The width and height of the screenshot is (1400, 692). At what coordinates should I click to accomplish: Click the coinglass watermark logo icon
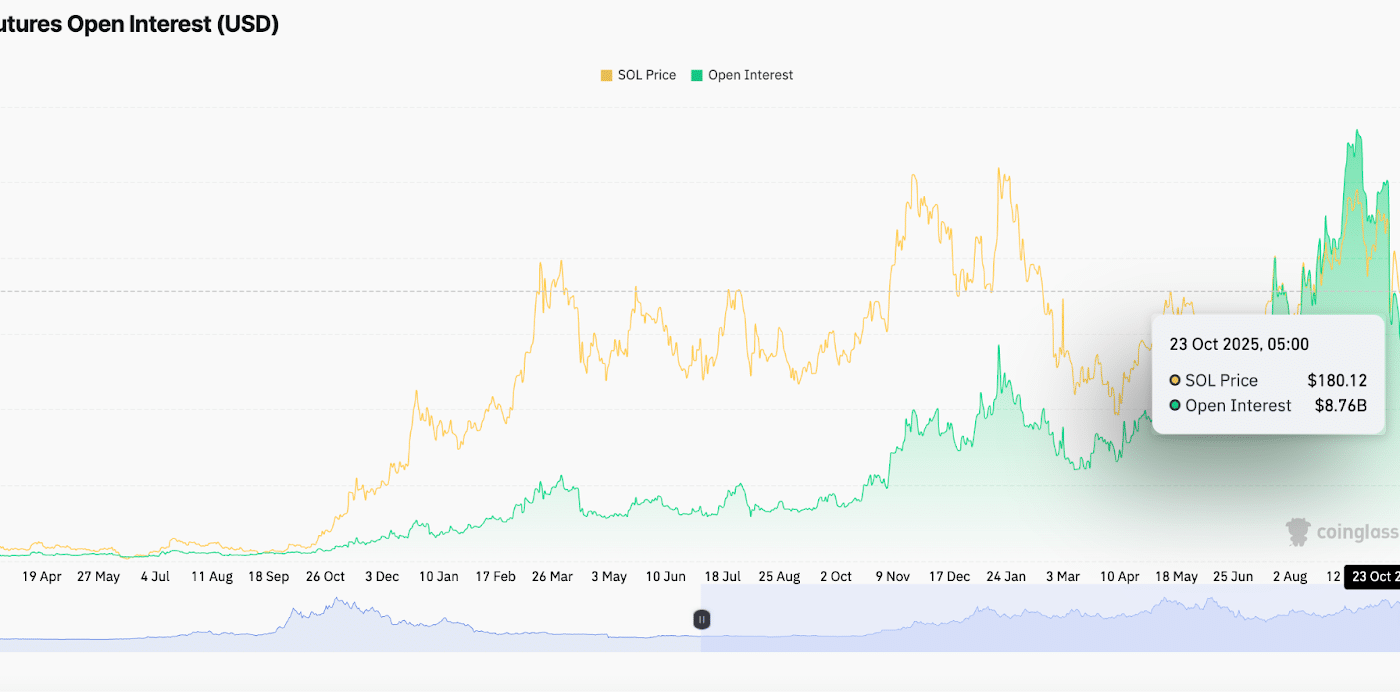(1298, 532)
